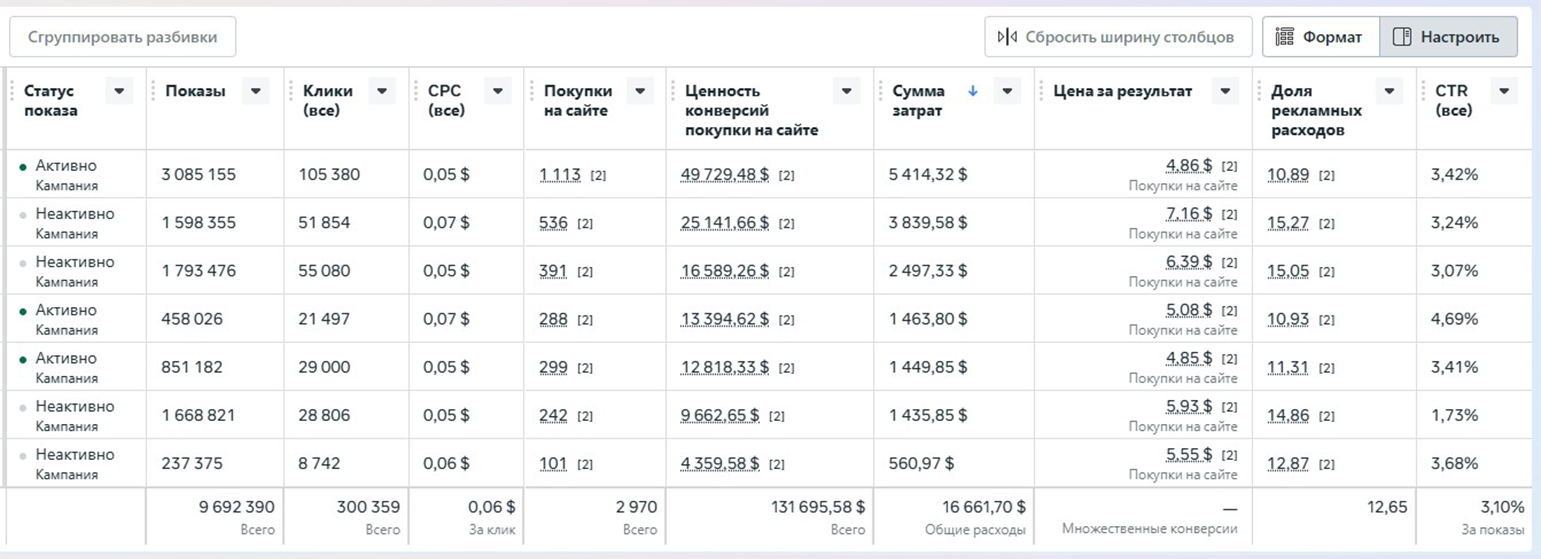Click cost per result 5,55 $
The width and height of the screenshot is (1541, 559).
pyautogui.click(x=1189, y=453)
